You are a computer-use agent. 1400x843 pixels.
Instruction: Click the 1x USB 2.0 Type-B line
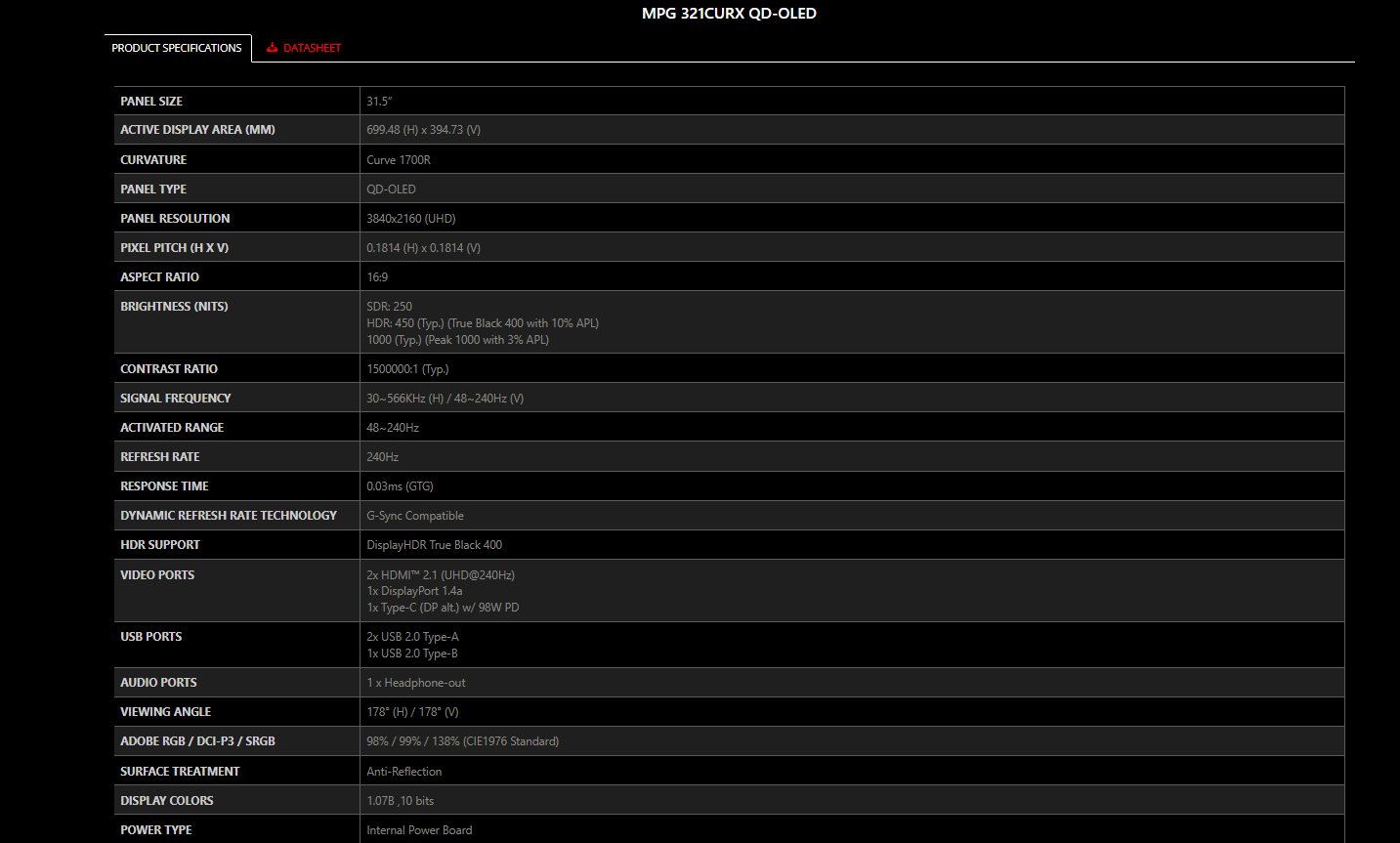[412, 653]
